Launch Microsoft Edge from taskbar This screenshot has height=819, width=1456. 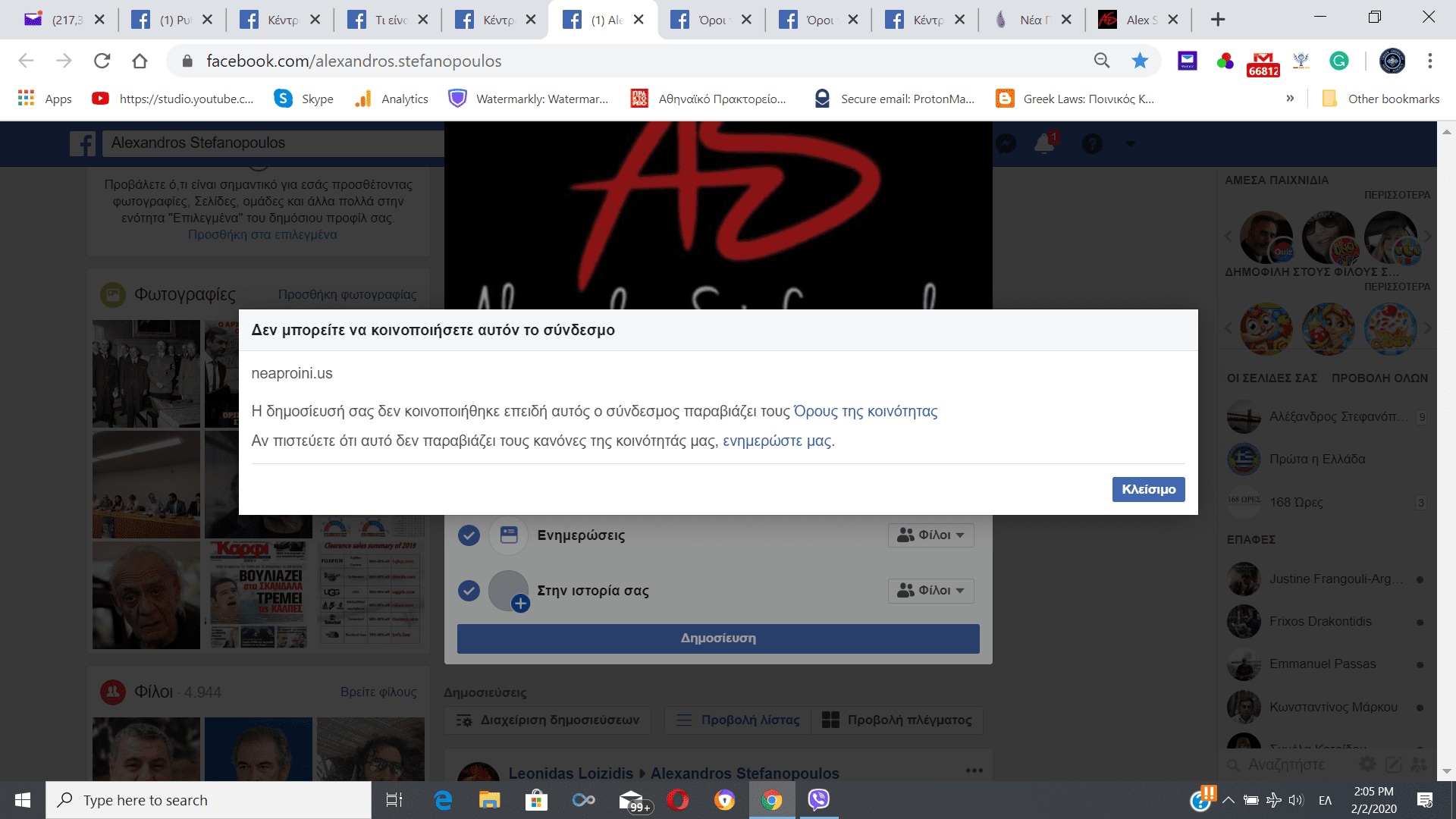443,800
